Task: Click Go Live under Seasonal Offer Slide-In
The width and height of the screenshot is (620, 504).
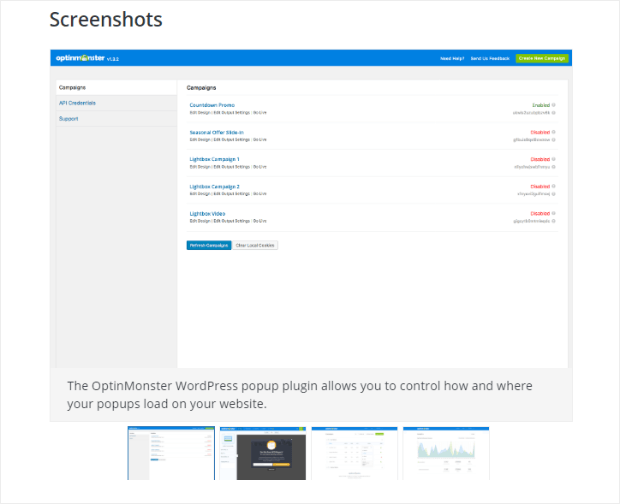Action: (260, 140)
